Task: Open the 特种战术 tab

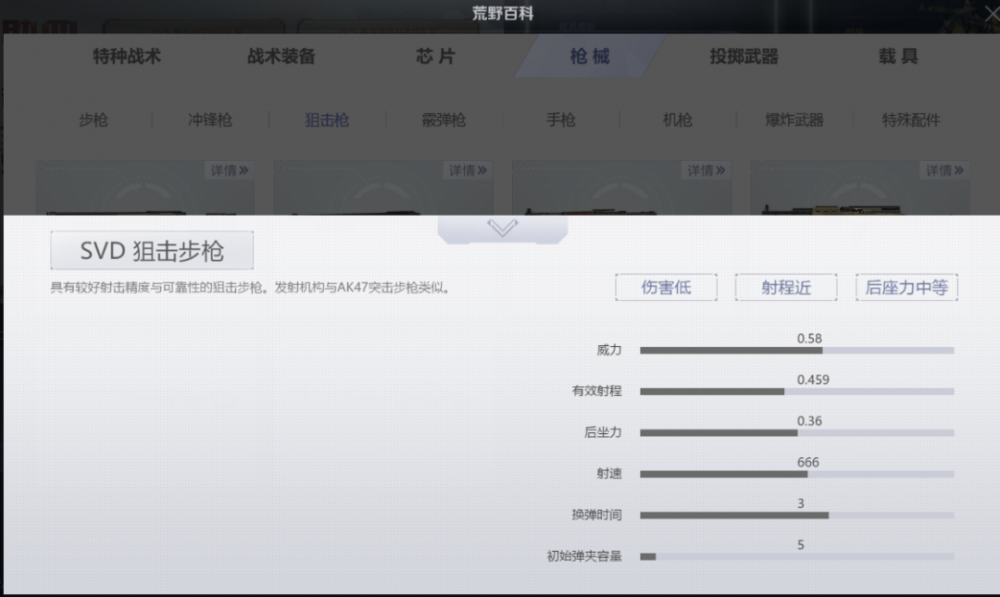Action: tap(126, 56)
